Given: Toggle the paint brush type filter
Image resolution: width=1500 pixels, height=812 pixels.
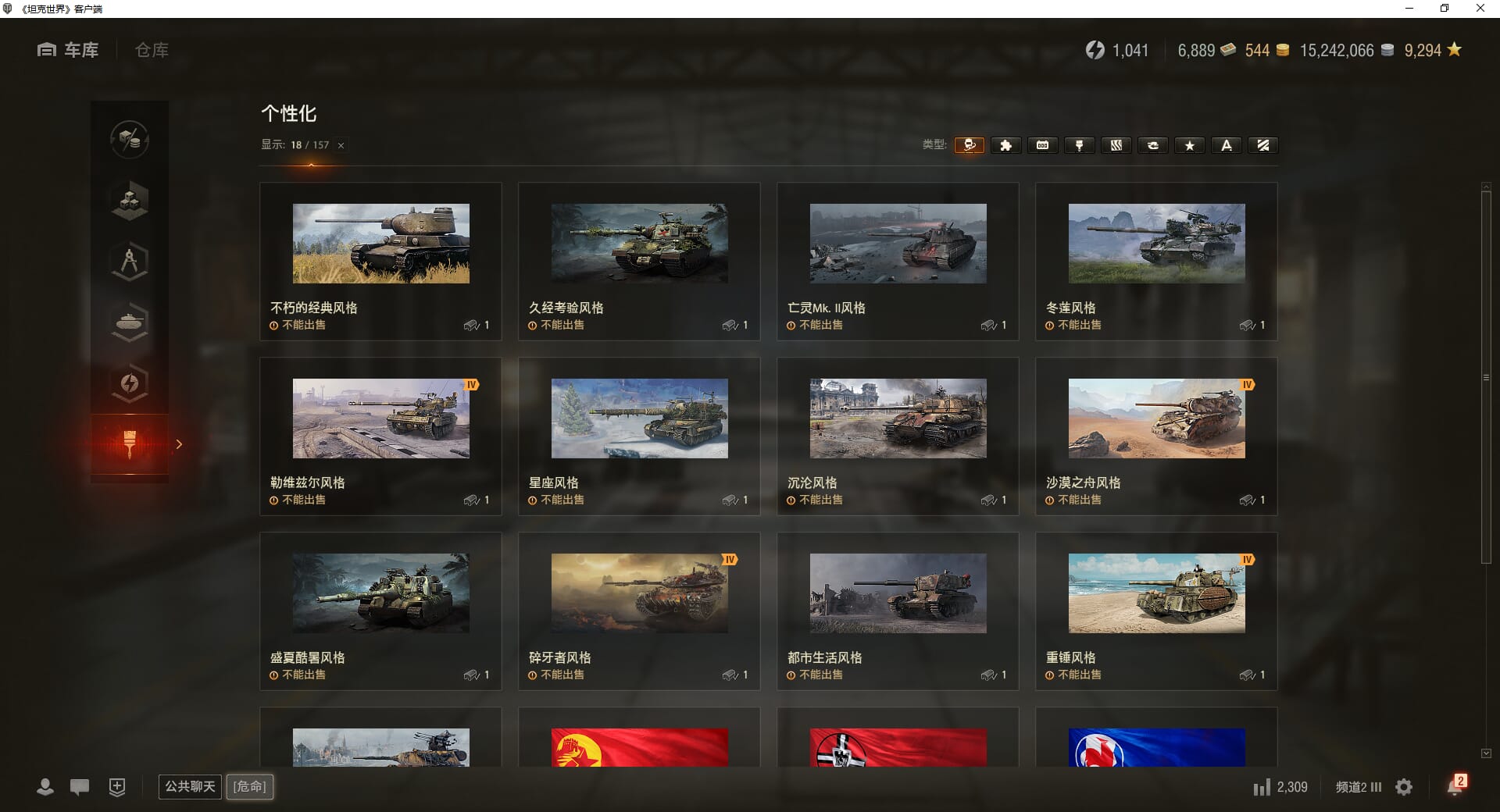Looking at the screenshot, I should click(1079, 145).
